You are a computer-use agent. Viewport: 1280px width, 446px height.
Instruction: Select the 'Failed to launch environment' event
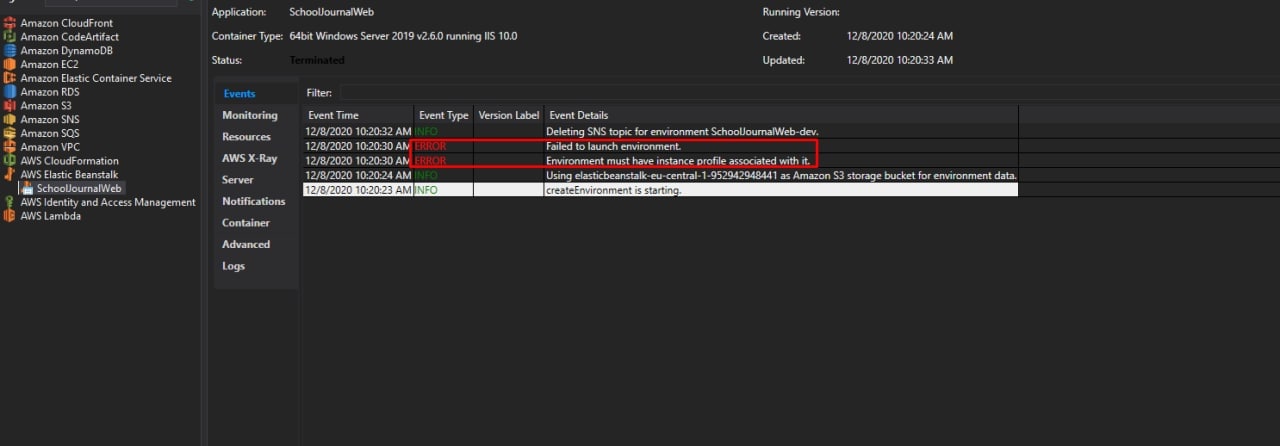click(x=661, y=146)
